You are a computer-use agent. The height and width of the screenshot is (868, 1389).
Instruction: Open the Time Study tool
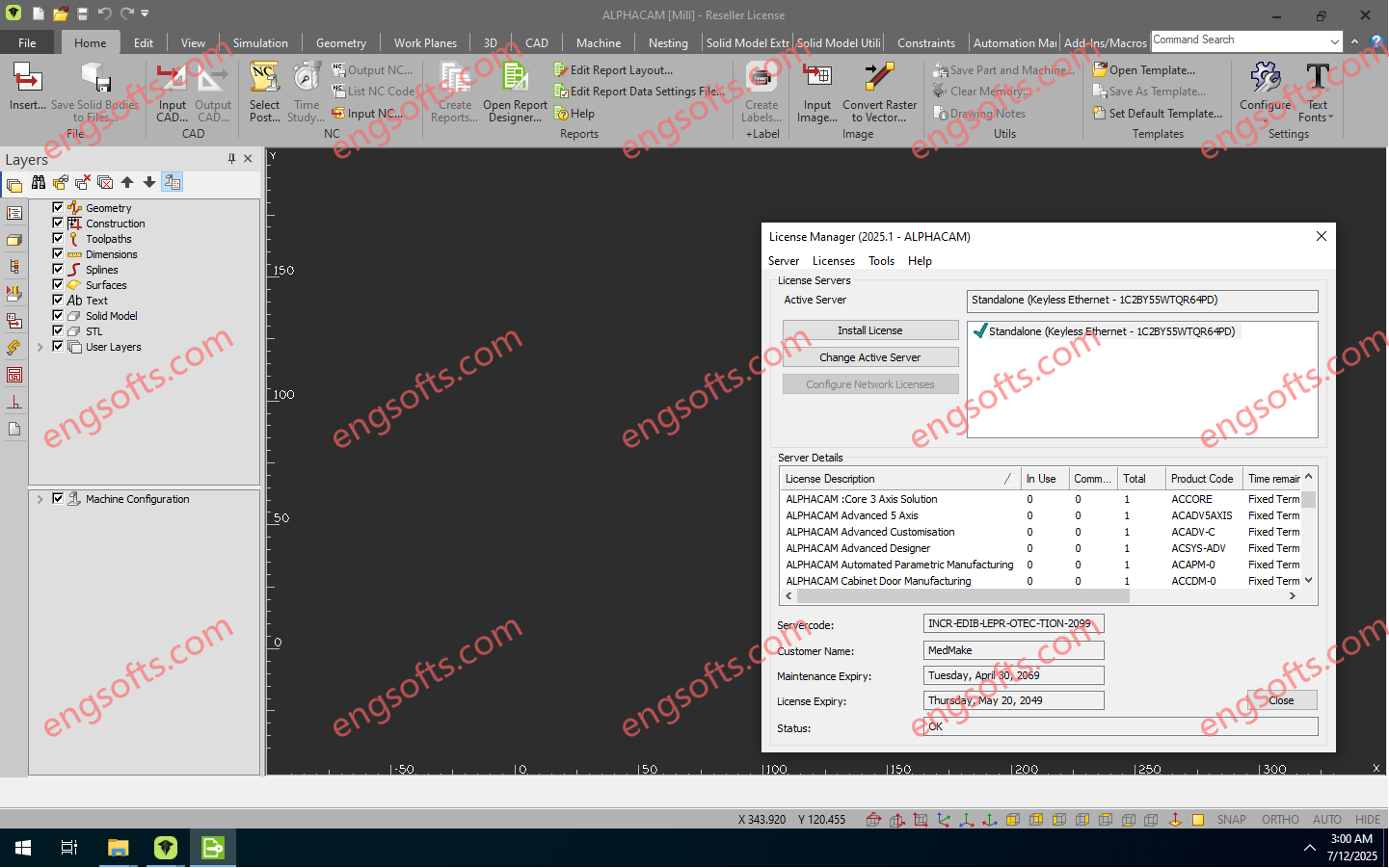[x=307, y=92]
